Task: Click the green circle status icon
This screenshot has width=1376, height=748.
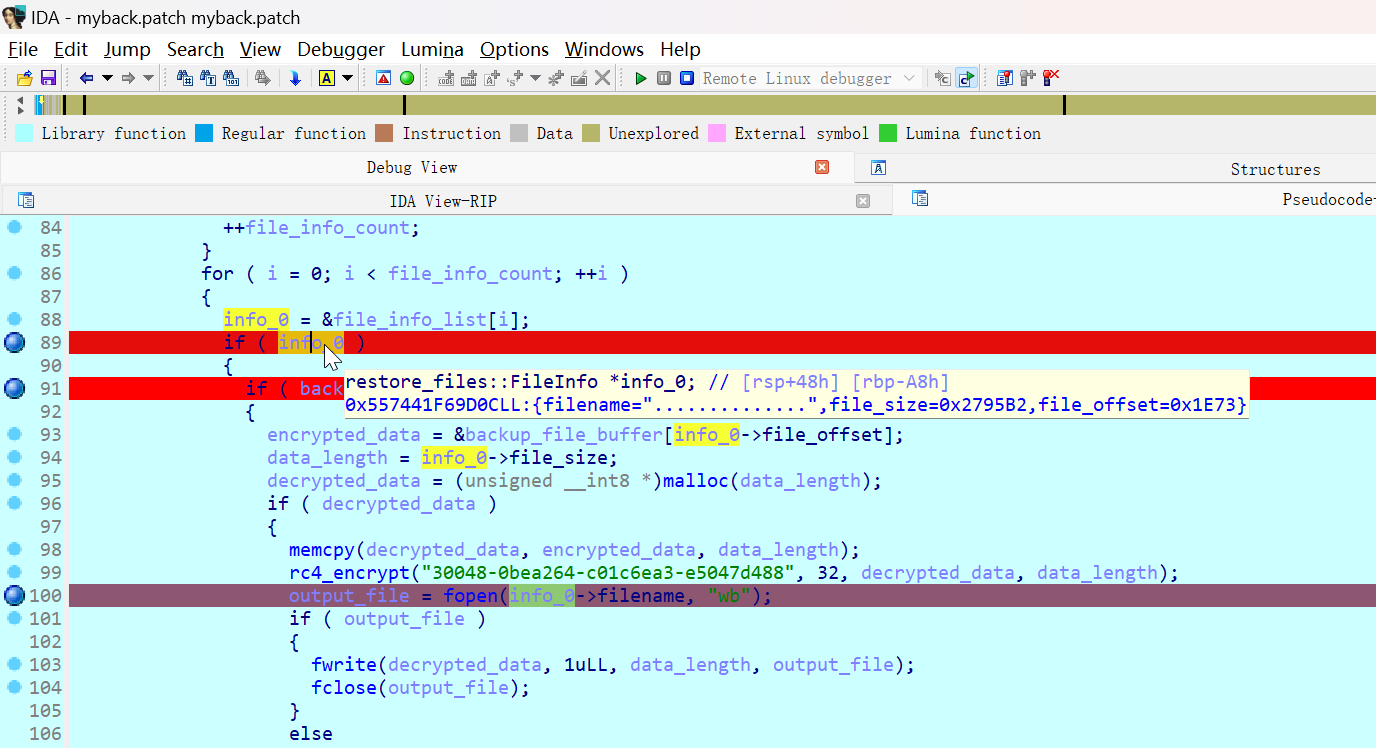Action: (x=407, y=78)
